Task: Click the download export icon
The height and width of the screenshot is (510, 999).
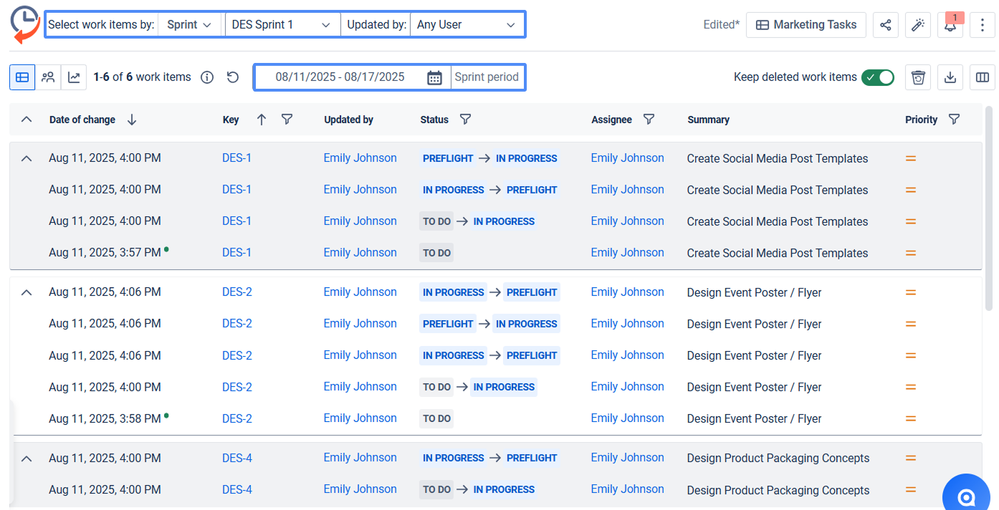Action: click(x=950, y=77)
